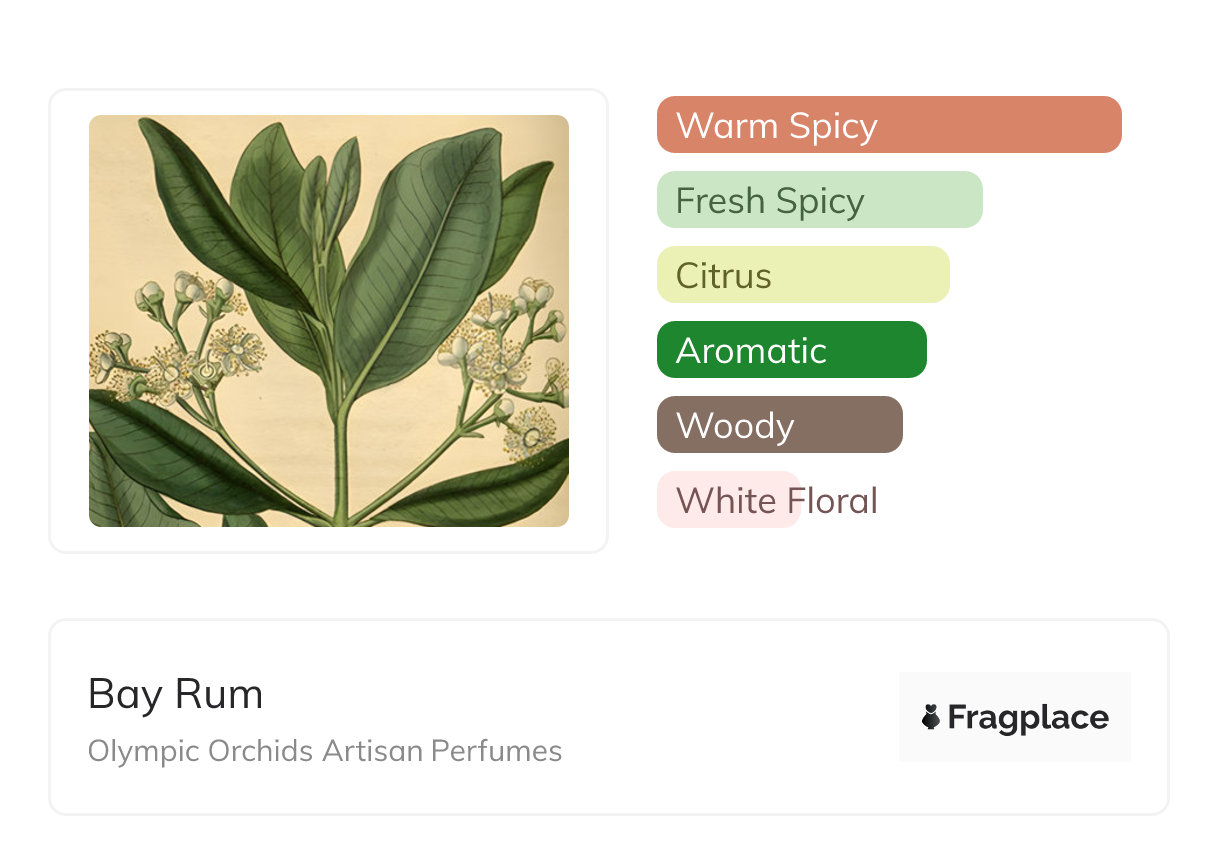Screen dimensions: 1218x864
Task: Select the pink White Floral bar
Action: (x=727, y=500)
